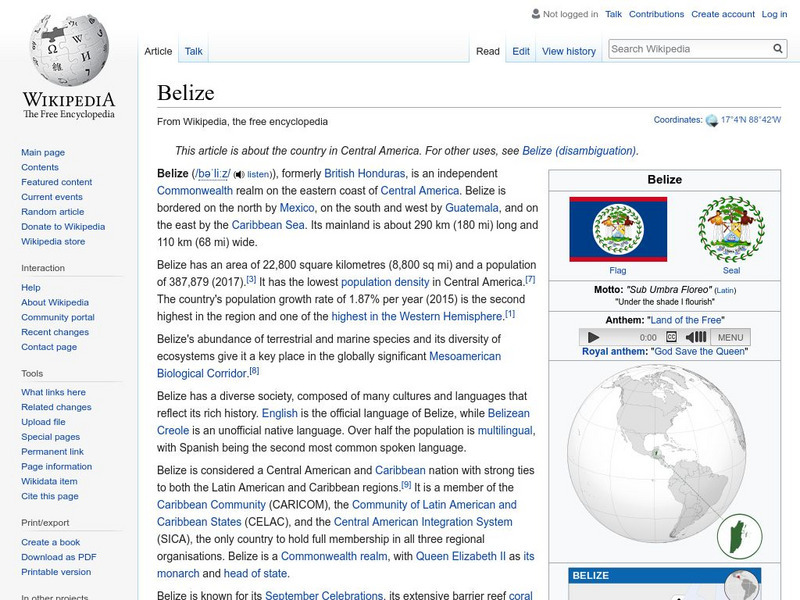Open the Belize disambiguation link

[x=577, y=150]
